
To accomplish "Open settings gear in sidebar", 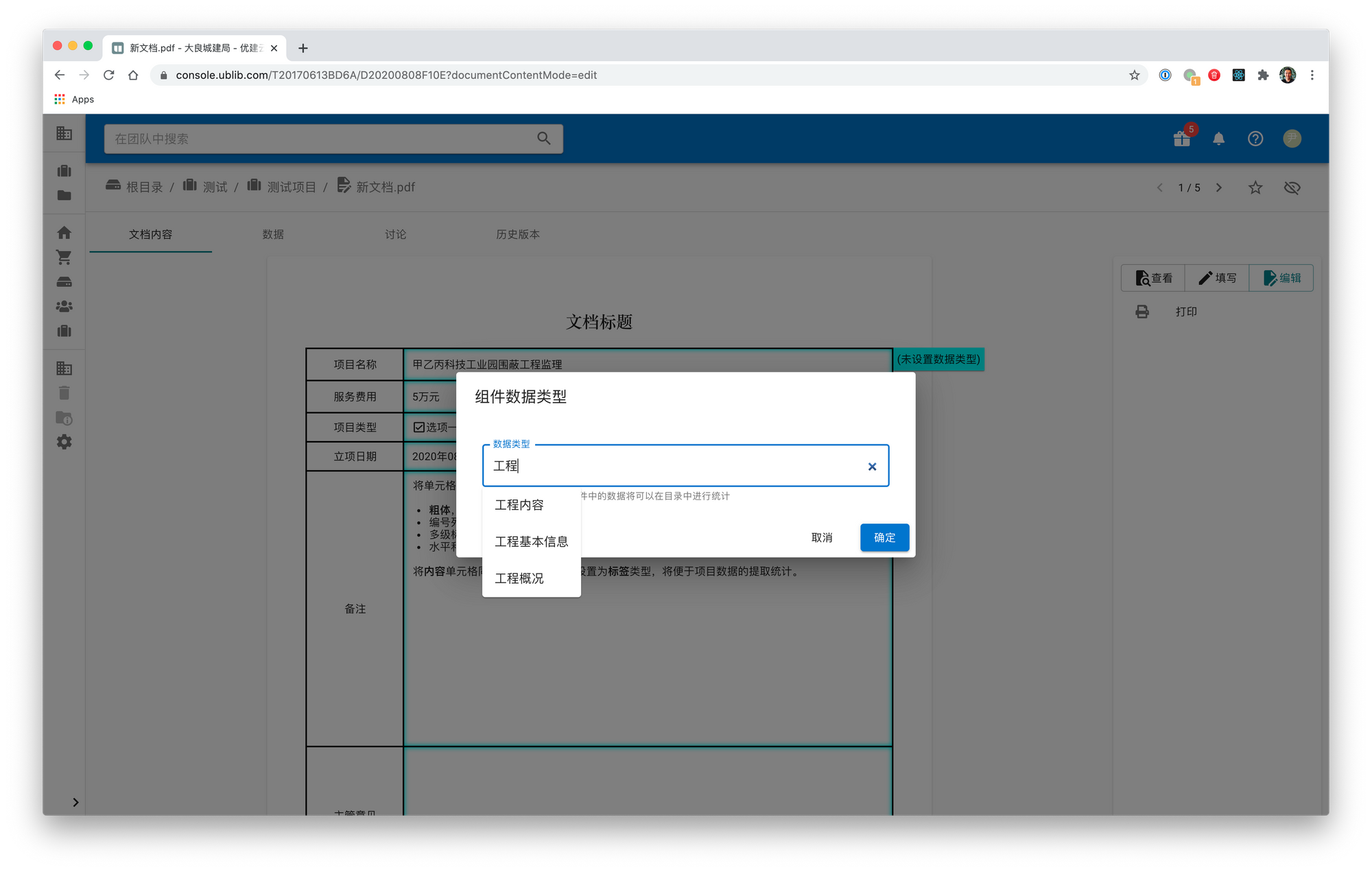I will point(64,442).
